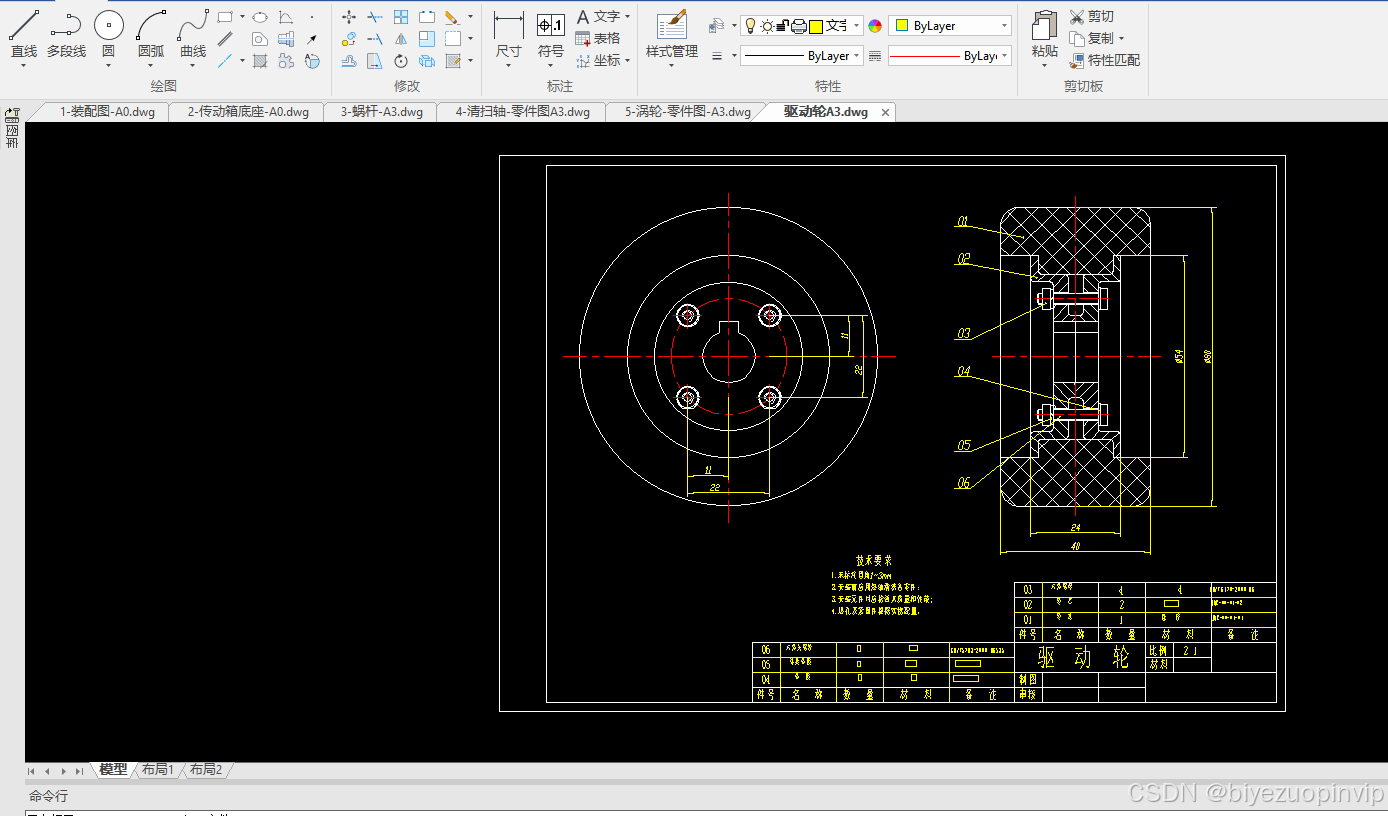Click the 剪切 cut button

coord(1092,17)
